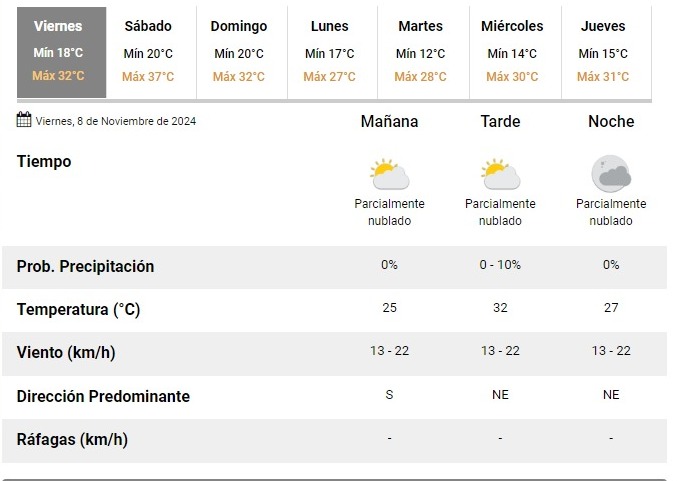Click the Prob. Precipitación row label
This screenshot has height=481, width=686.
coord(85,267)
